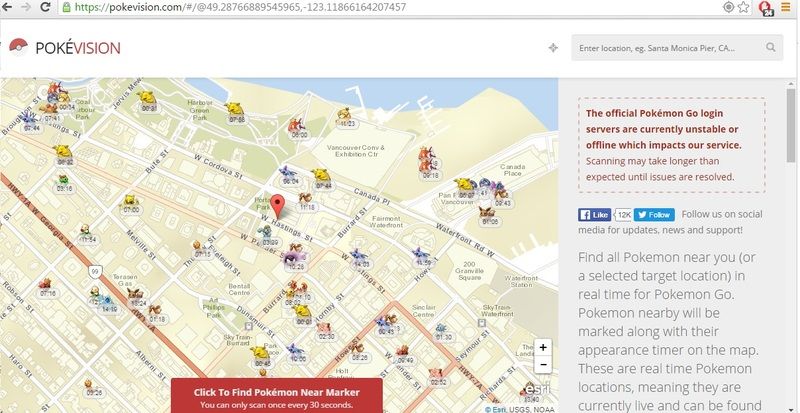Click the 'Canada Place' map label

pyautogui.click(x=513, y=170)
